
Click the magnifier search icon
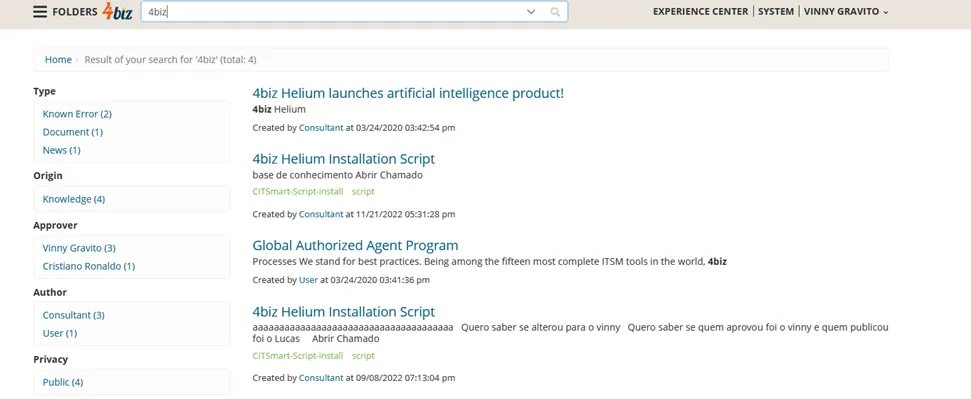pos(555,12)
